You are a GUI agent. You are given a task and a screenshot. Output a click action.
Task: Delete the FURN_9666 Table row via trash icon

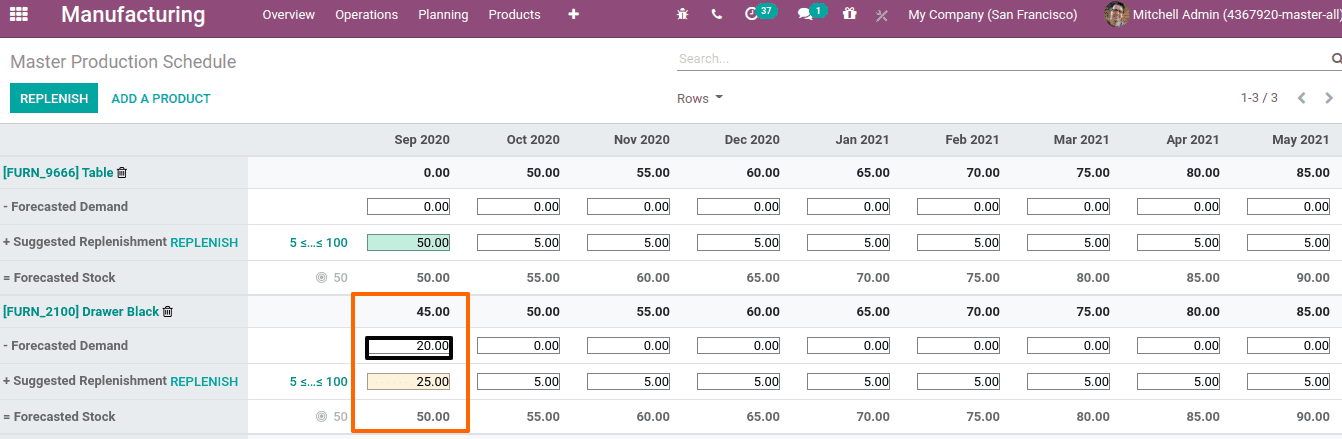[122, 173]
